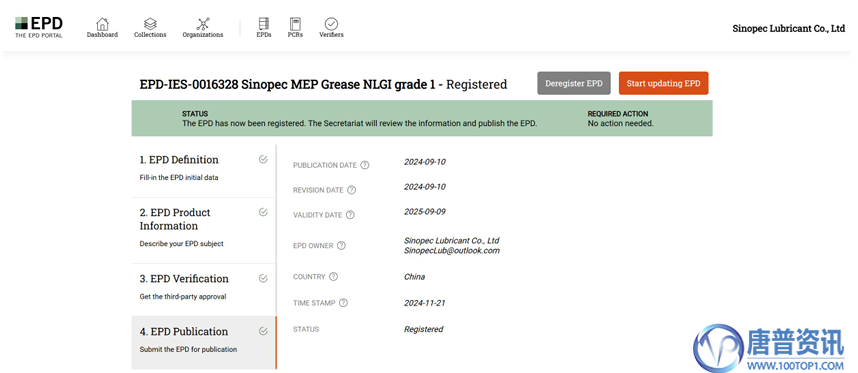Click help icon next to Country

click(x=333, y=277)
